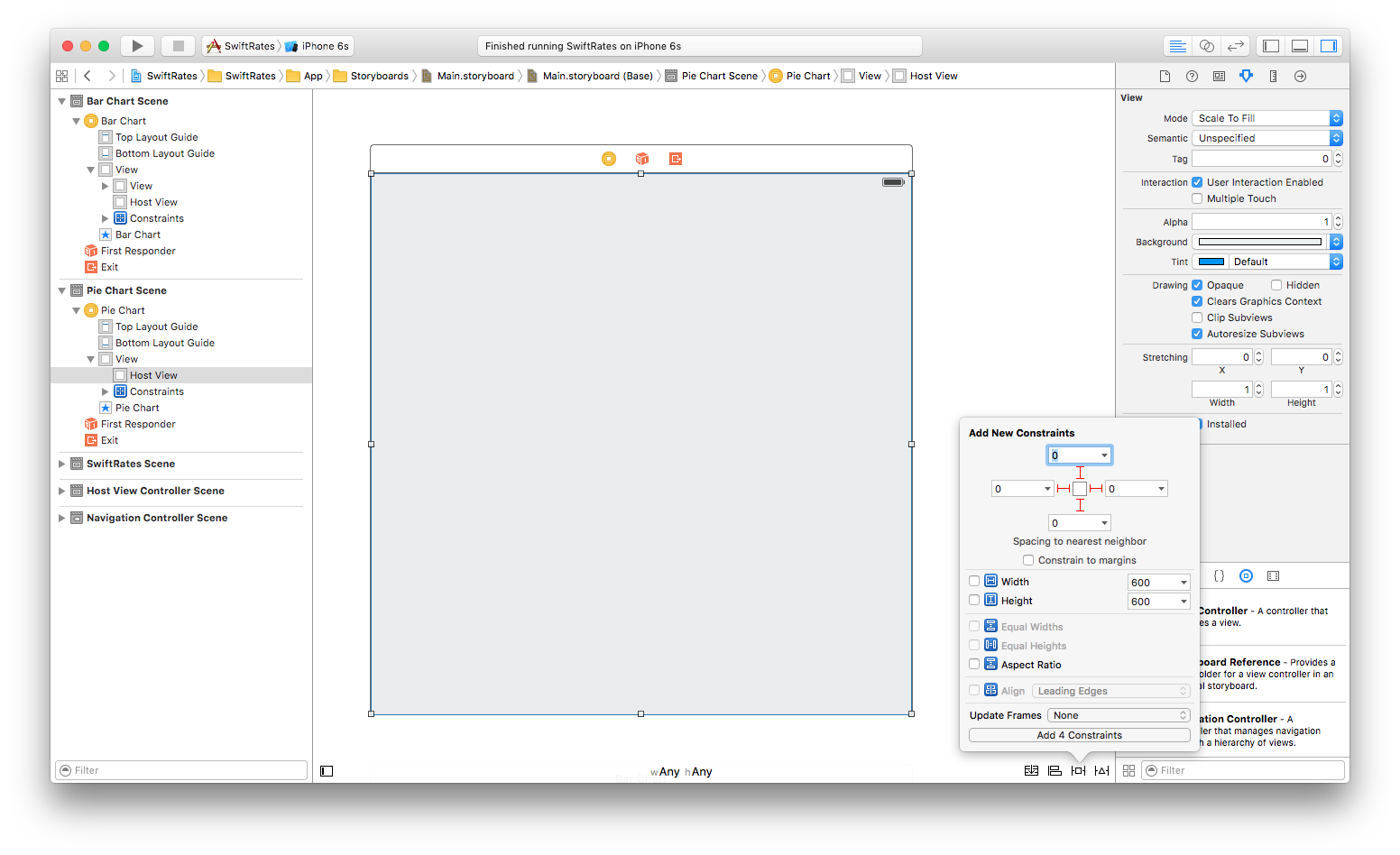Select the Background color bar

1258,241
